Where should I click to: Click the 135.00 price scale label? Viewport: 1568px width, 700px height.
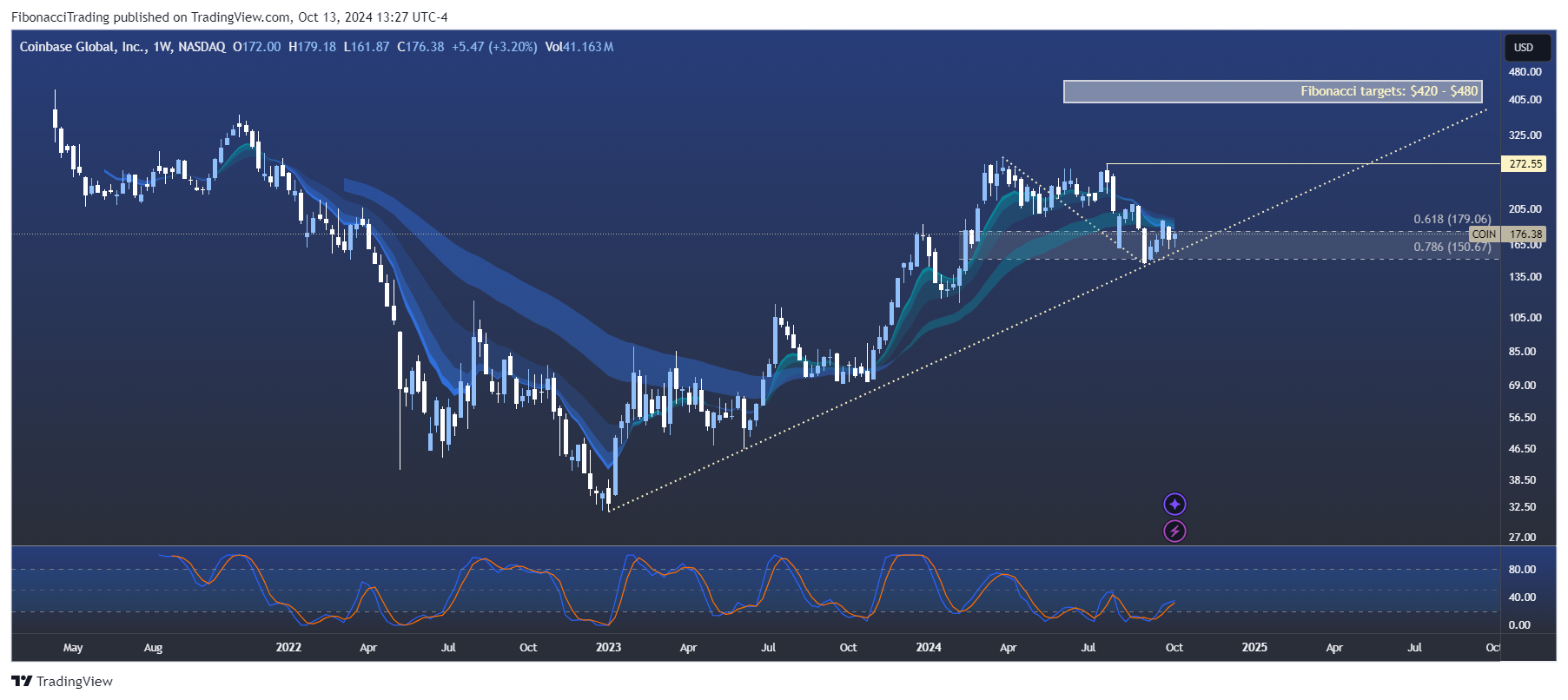(x=1525, y=277)
